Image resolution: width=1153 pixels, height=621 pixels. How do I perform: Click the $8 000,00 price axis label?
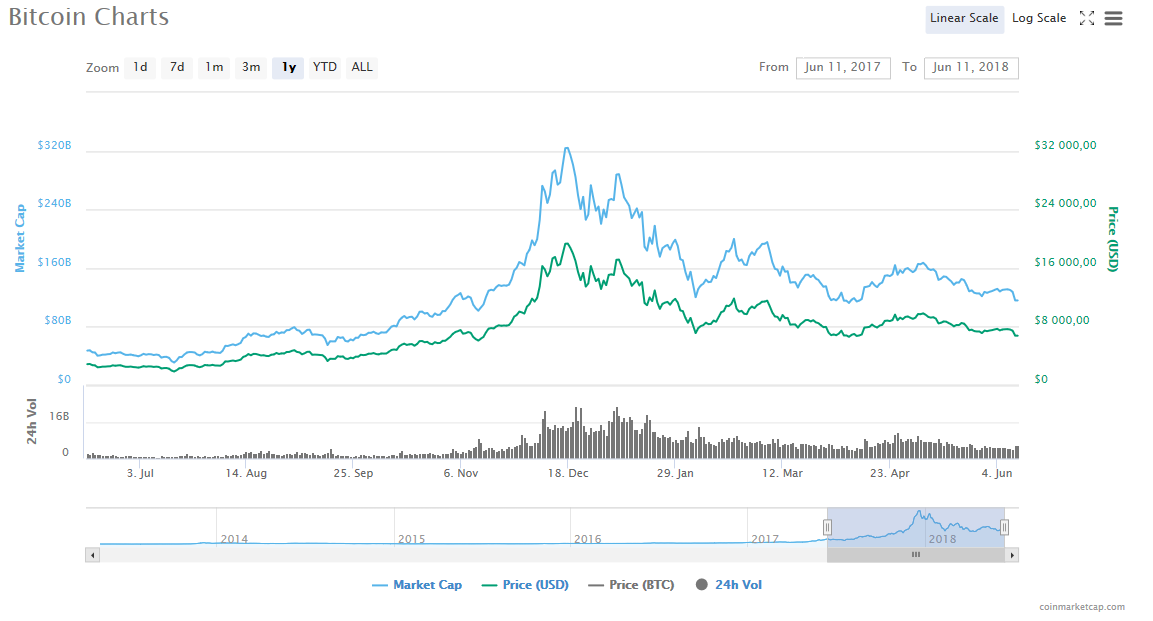tap(1062, 320)
